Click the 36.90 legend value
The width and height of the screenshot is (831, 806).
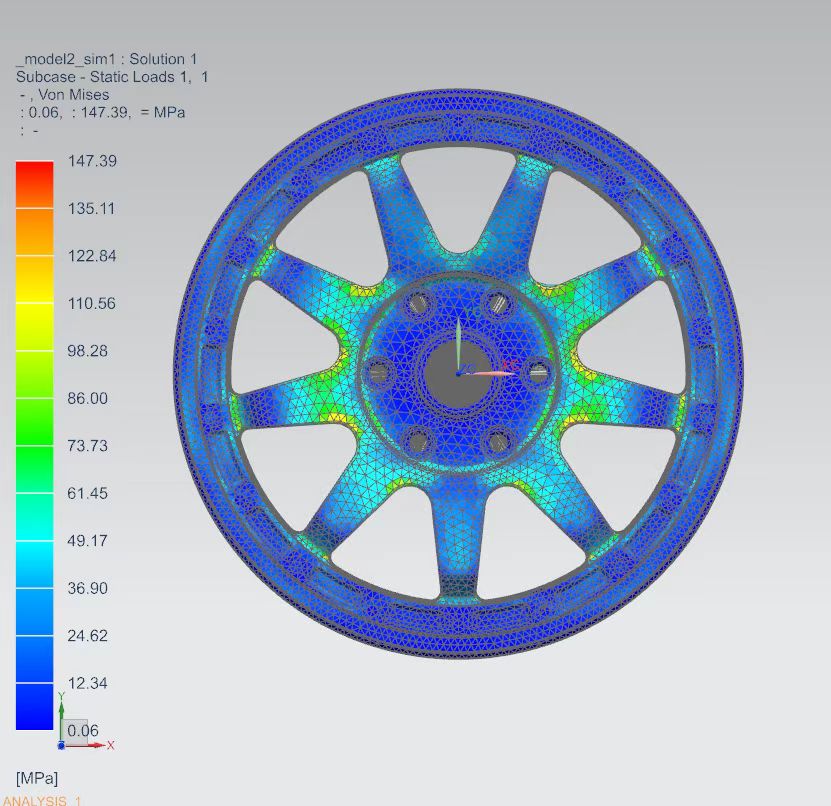coord(87,588)
